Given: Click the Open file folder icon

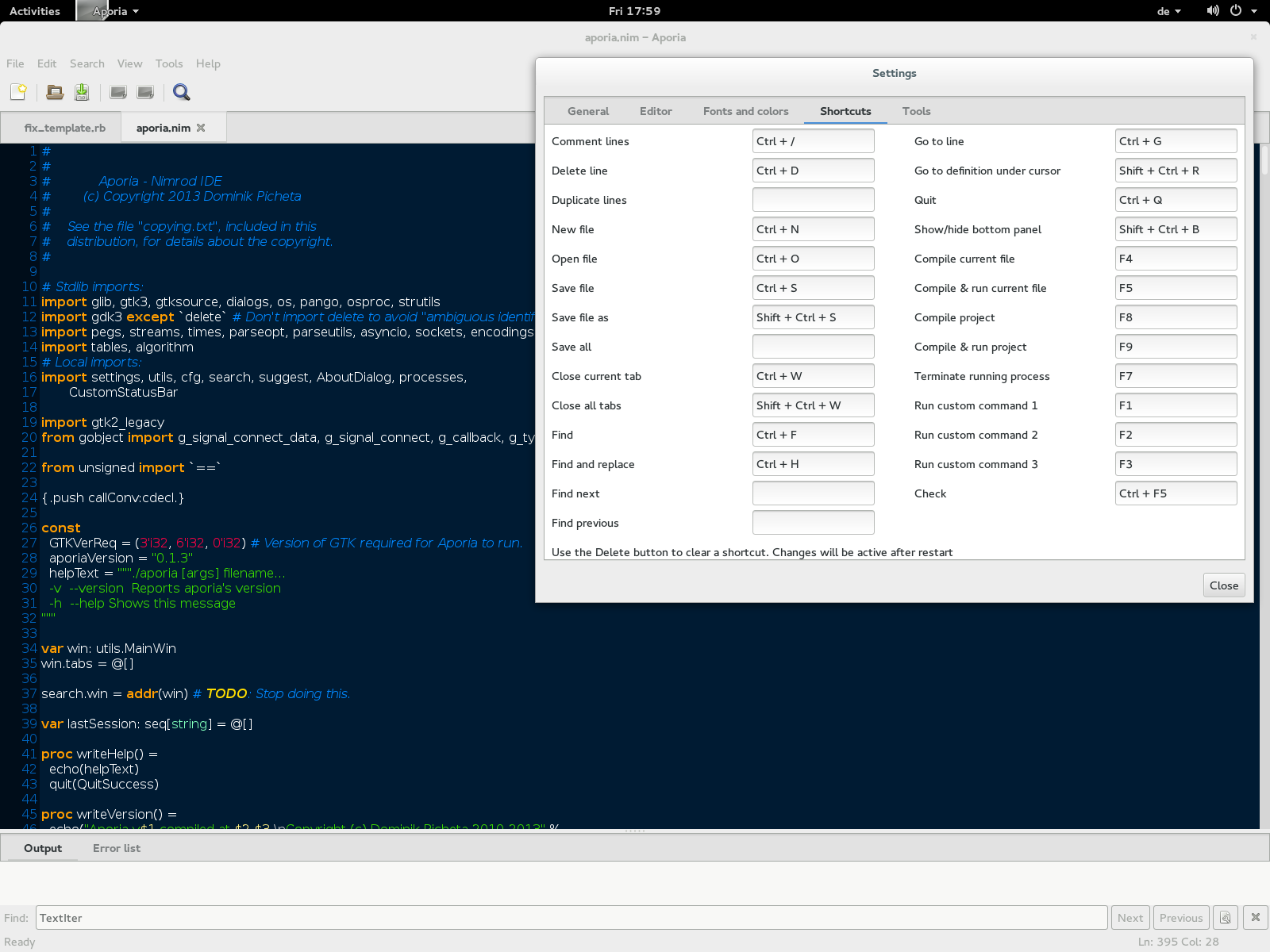Looking at the screenshot, I should coord(55,92).
